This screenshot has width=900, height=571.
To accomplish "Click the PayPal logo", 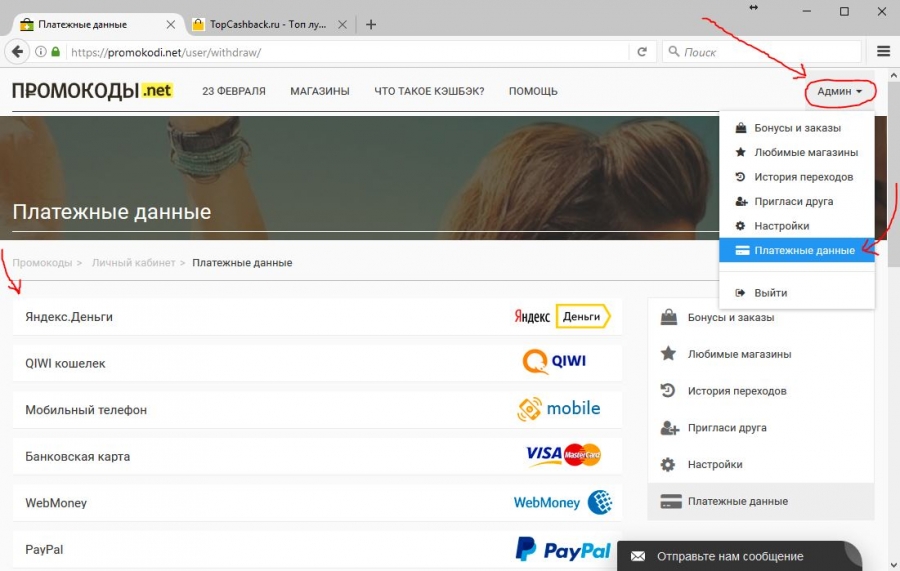I will 562,550.
